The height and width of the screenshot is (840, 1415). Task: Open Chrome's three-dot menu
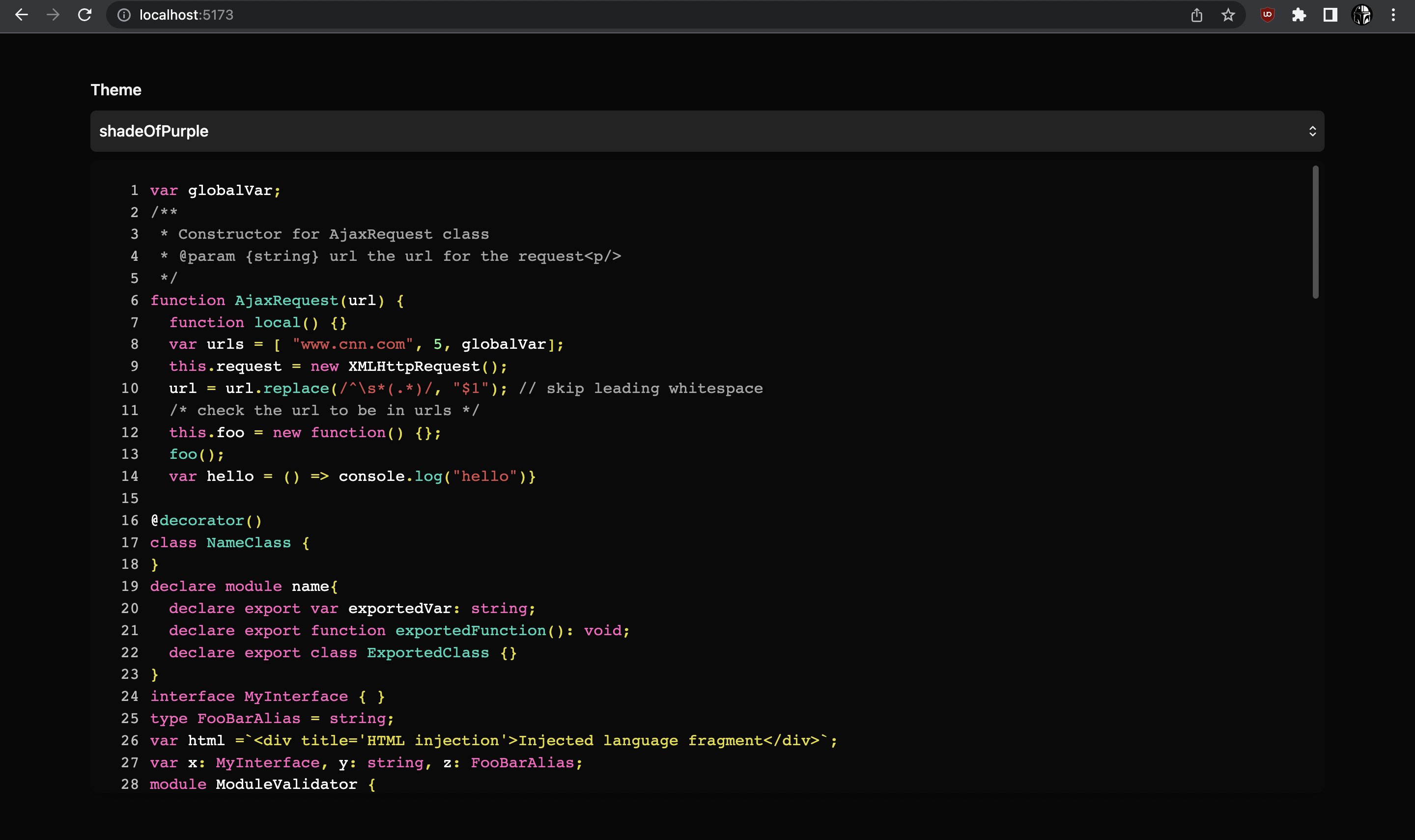1393,15
